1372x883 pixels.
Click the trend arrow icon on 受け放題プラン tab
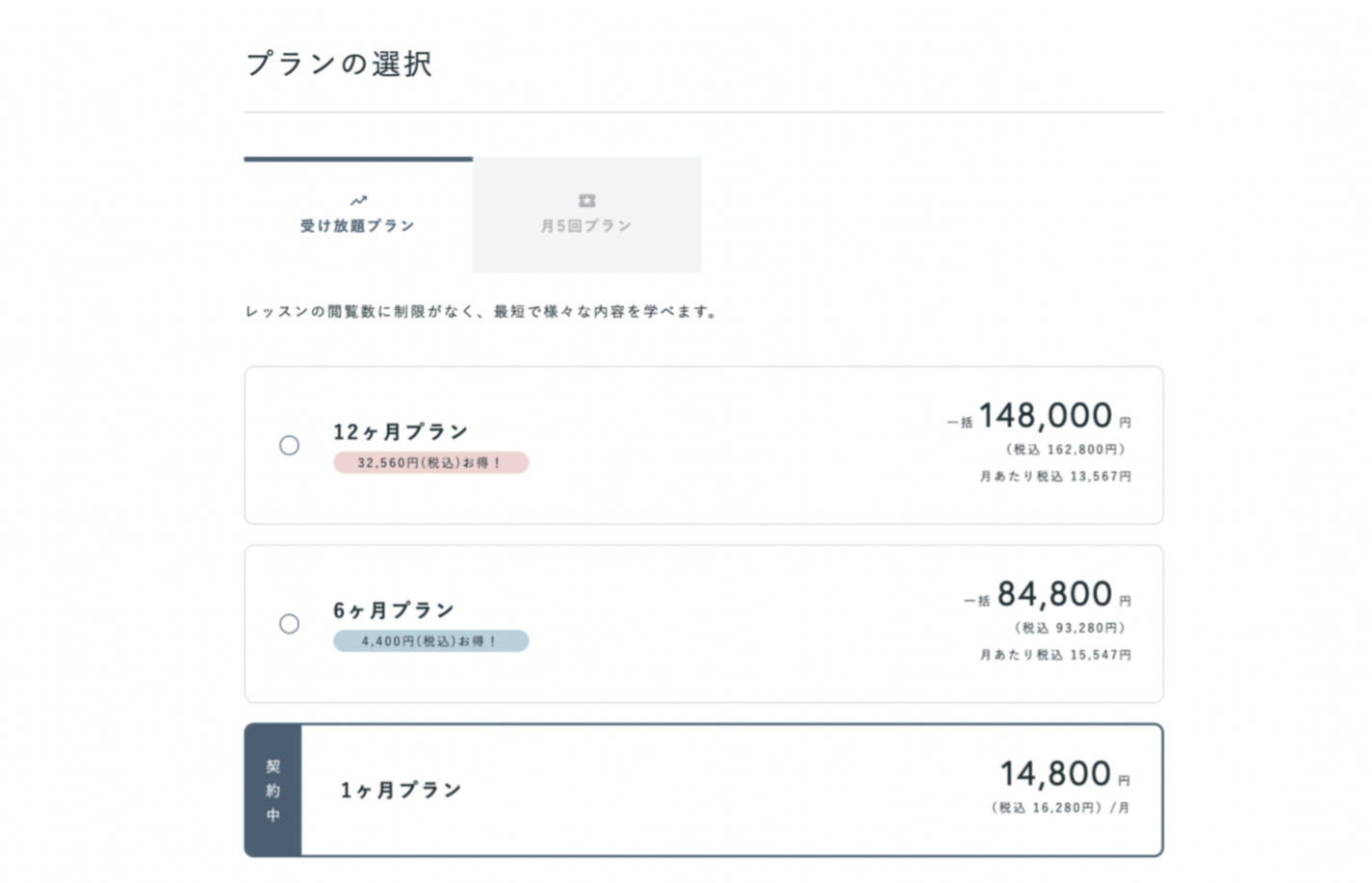tap(358, 200)
